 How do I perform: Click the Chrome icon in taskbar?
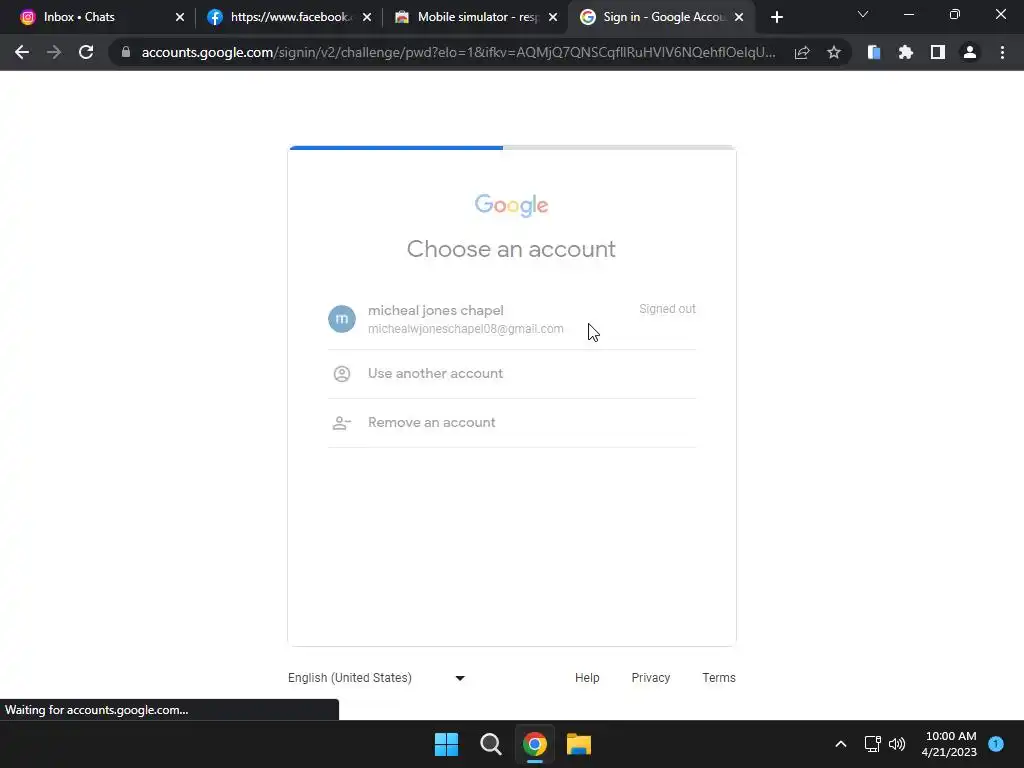pyautogui.click(x=534, y=744)
